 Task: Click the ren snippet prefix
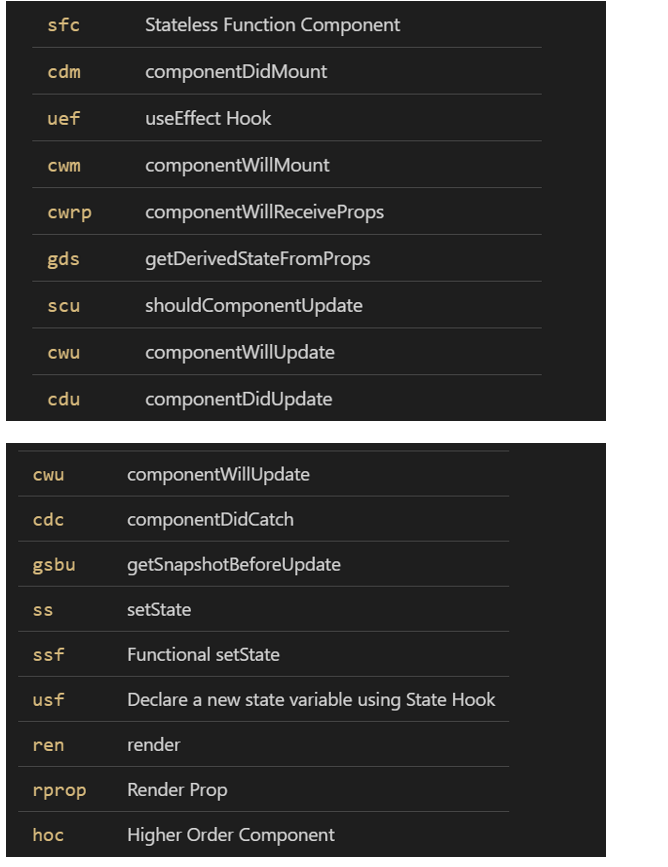48,745
